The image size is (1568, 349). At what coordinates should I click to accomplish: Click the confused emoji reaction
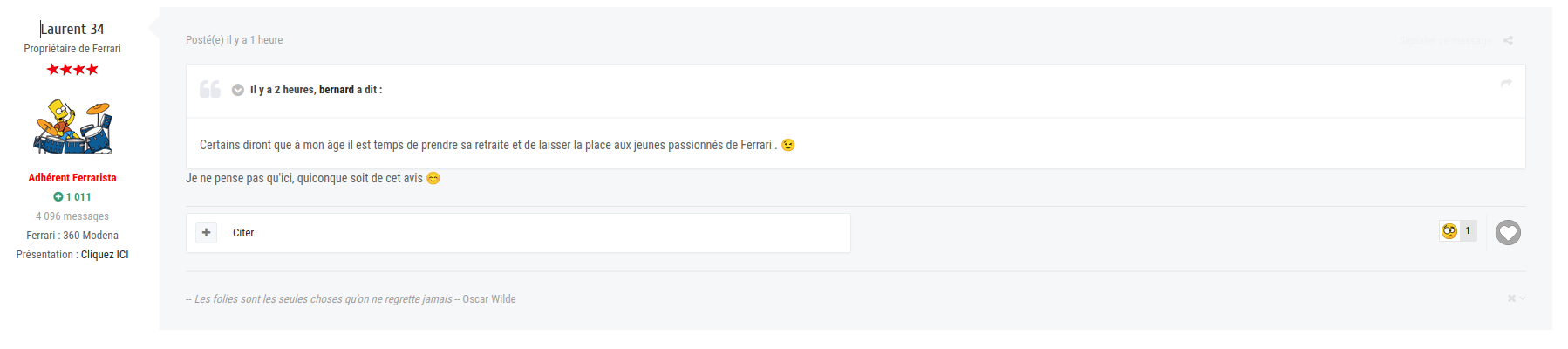[x=1449, y=231]
